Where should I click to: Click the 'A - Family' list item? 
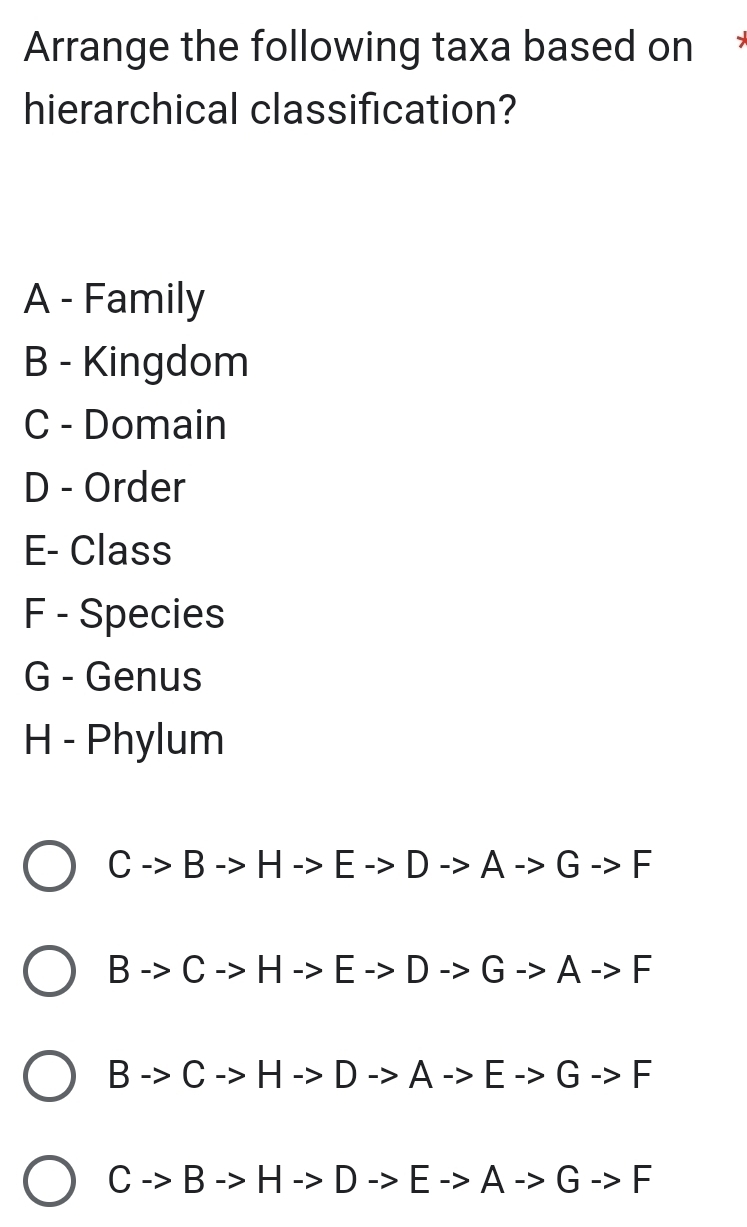pos(115,299)
